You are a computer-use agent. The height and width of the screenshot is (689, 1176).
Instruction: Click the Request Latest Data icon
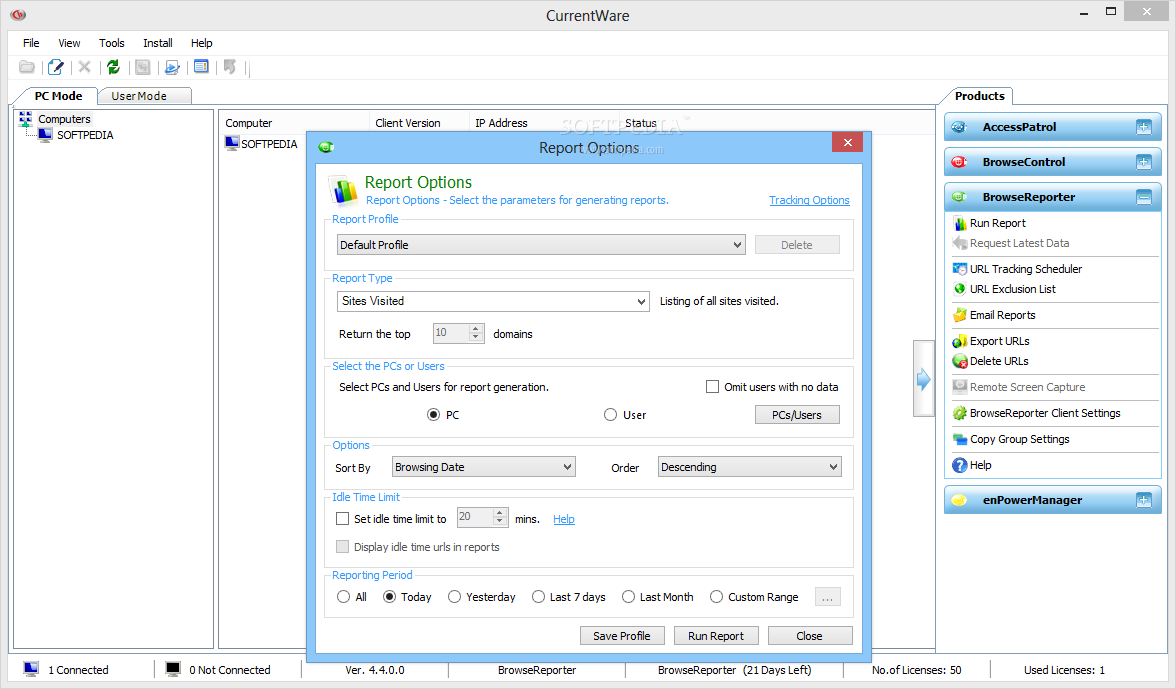(960, 244)
